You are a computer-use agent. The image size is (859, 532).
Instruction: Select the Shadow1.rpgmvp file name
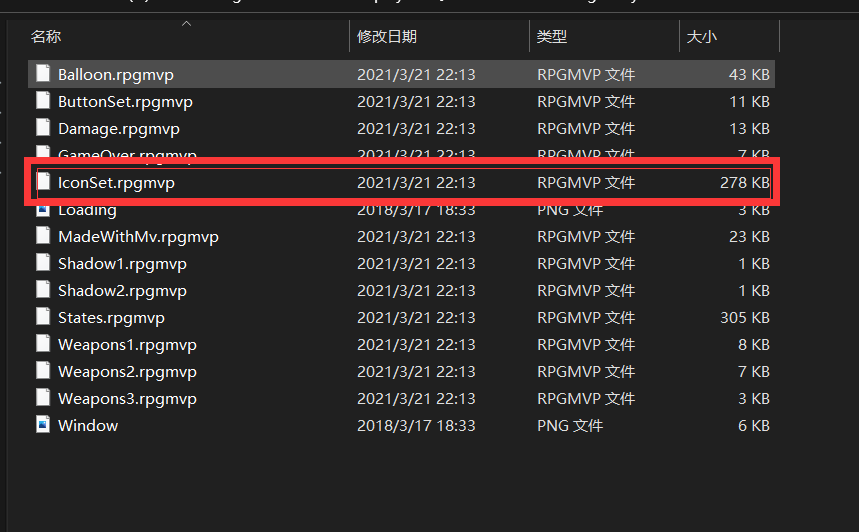[x=122, y=264]
